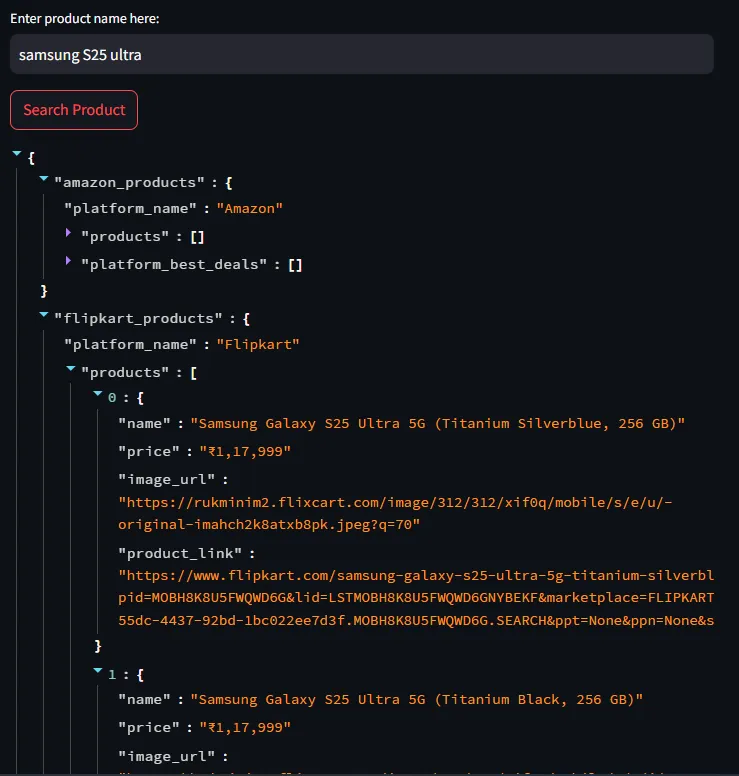Image resolution: width=739 pixels, height=776 pixels.
Task: Collapse the flipkart_products node
Action: click(x=44, y=316)
